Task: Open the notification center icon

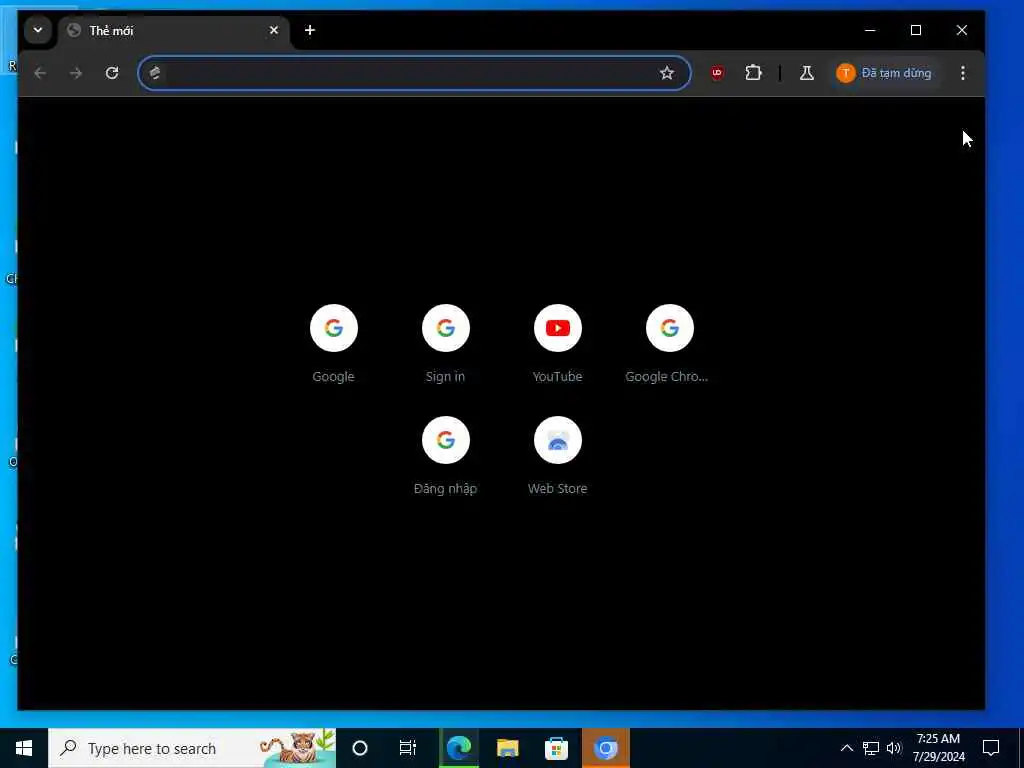Action: pyautogui.click(x=991, y=748)
